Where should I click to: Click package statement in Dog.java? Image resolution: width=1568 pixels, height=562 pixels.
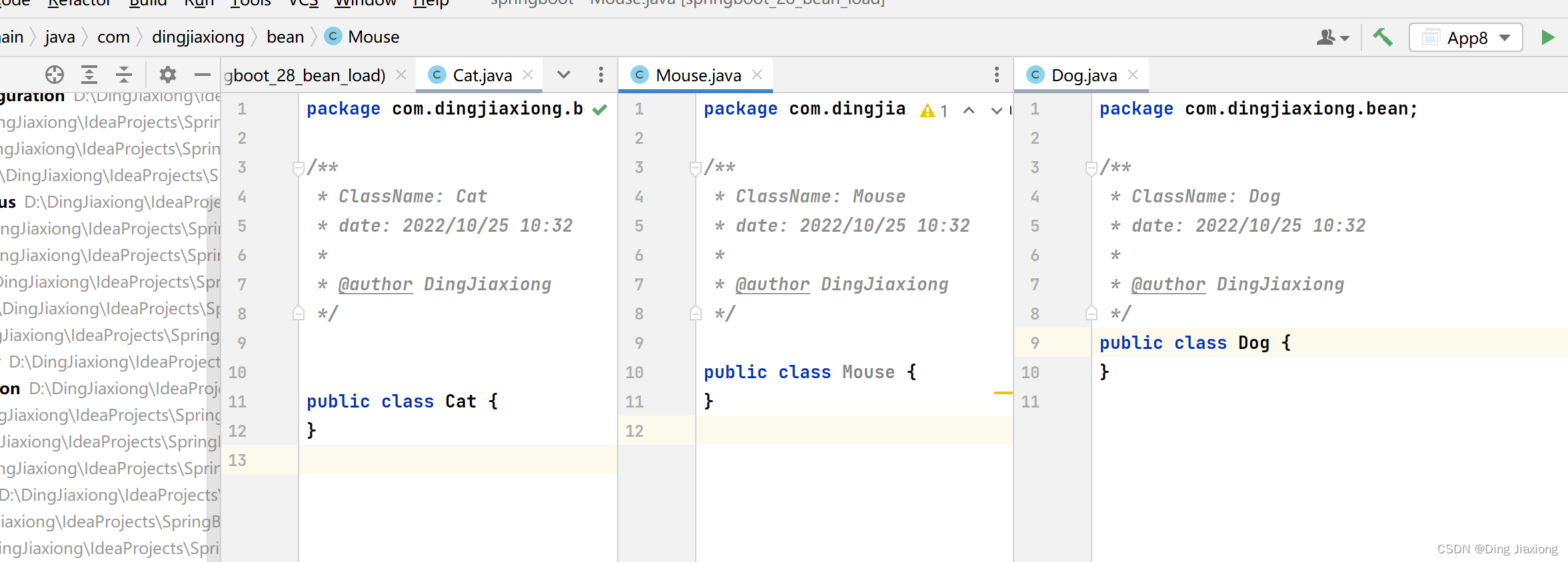(x=1259, y=109)
